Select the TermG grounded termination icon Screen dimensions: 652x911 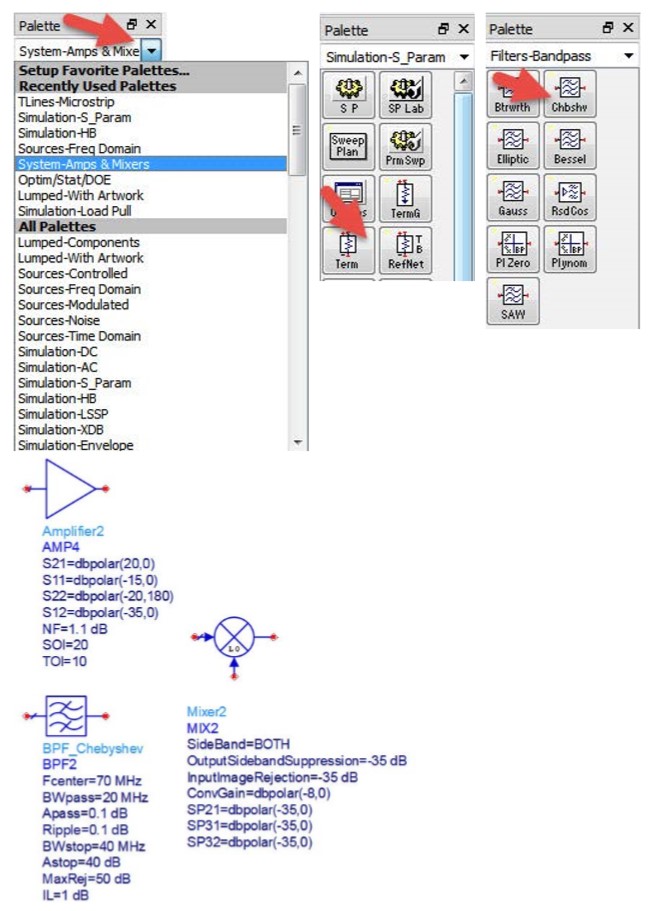click(x=406, y=199)
